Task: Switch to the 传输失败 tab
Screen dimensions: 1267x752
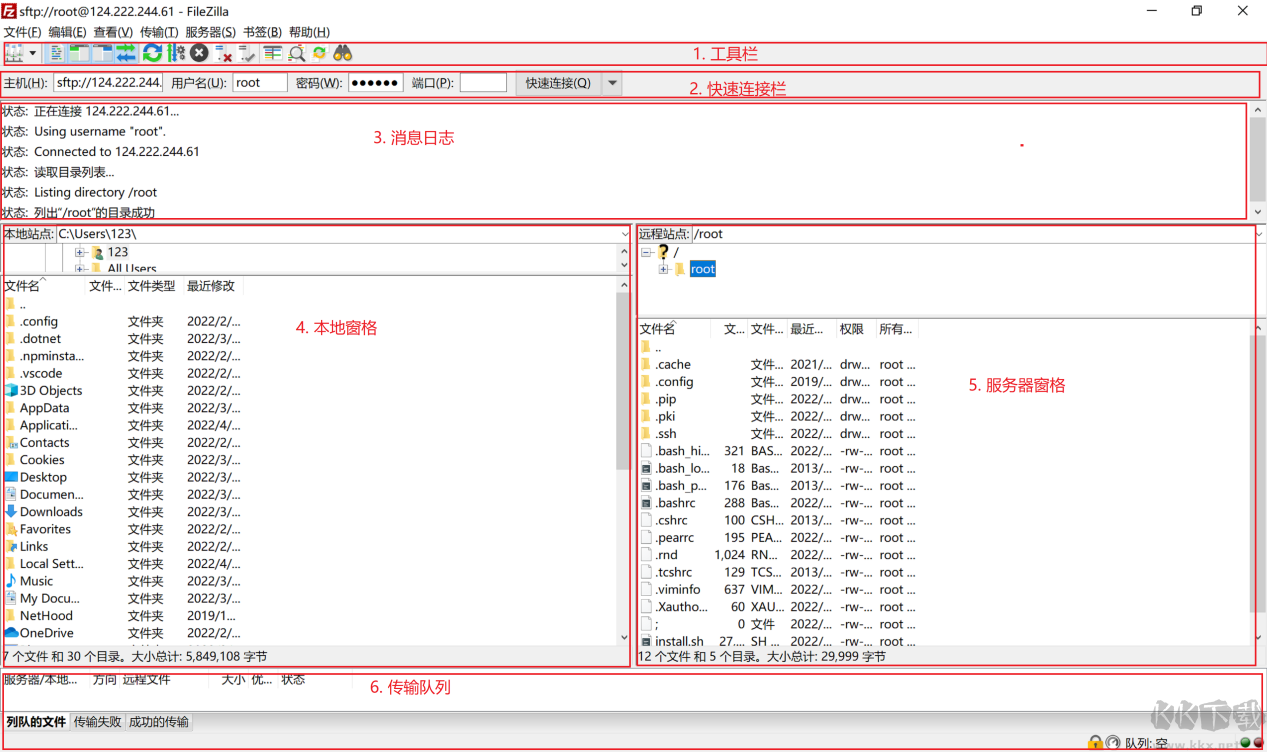Action: point(98,722)
